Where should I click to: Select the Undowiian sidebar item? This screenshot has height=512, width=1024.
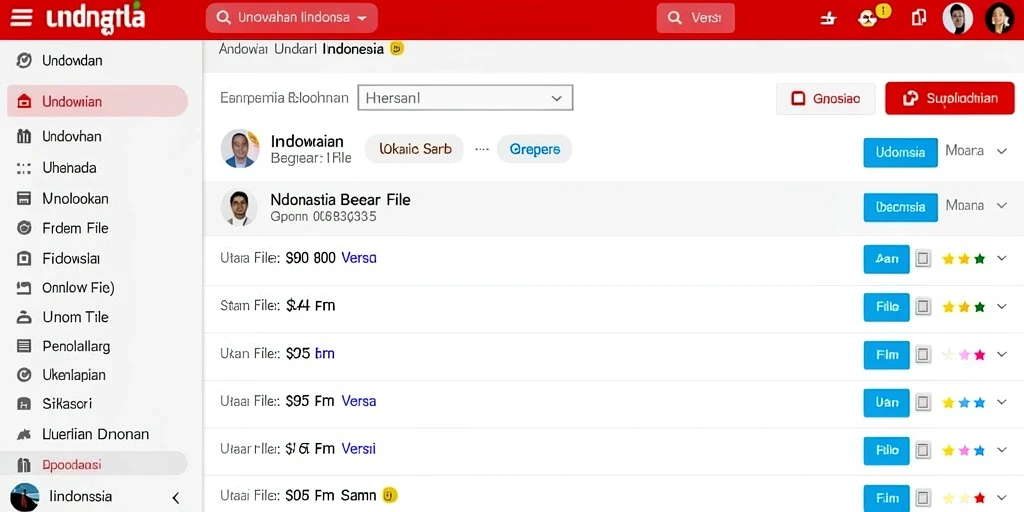point(97,101)
